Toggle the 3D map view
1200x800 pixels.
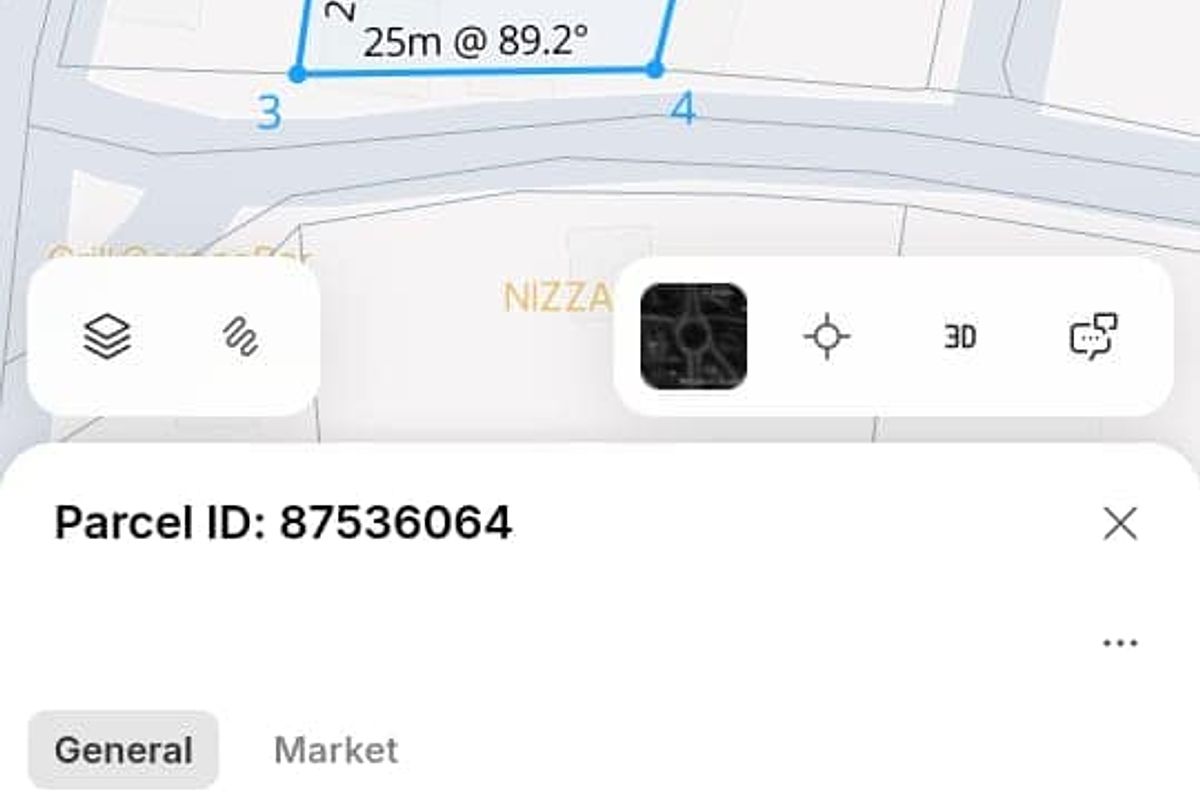[960, 337]
